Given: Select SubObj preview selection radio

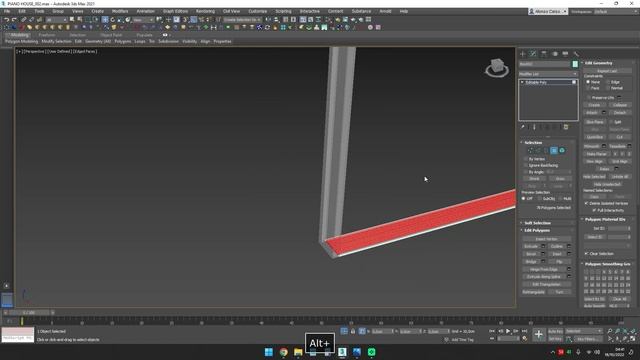Looking at the screenshot, I should [540, 199].
